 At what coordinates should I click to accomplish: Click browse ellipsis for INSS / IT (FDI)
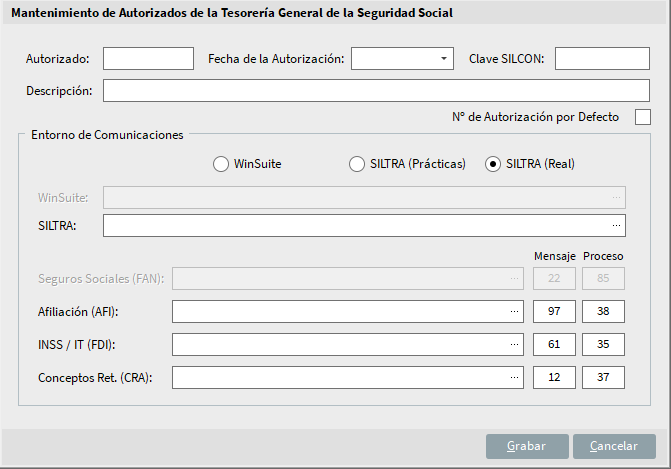pos(514,344)
